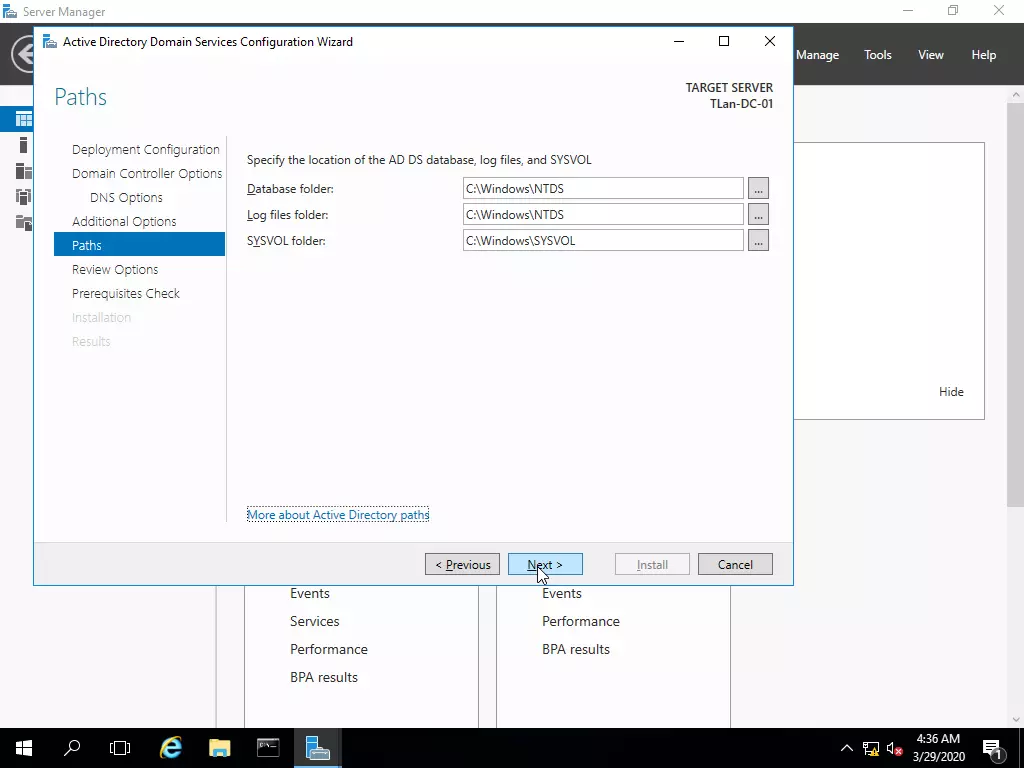The image size is (1024, 768).
Task: Click the Previous button
Action: click(x=462, y=565)
